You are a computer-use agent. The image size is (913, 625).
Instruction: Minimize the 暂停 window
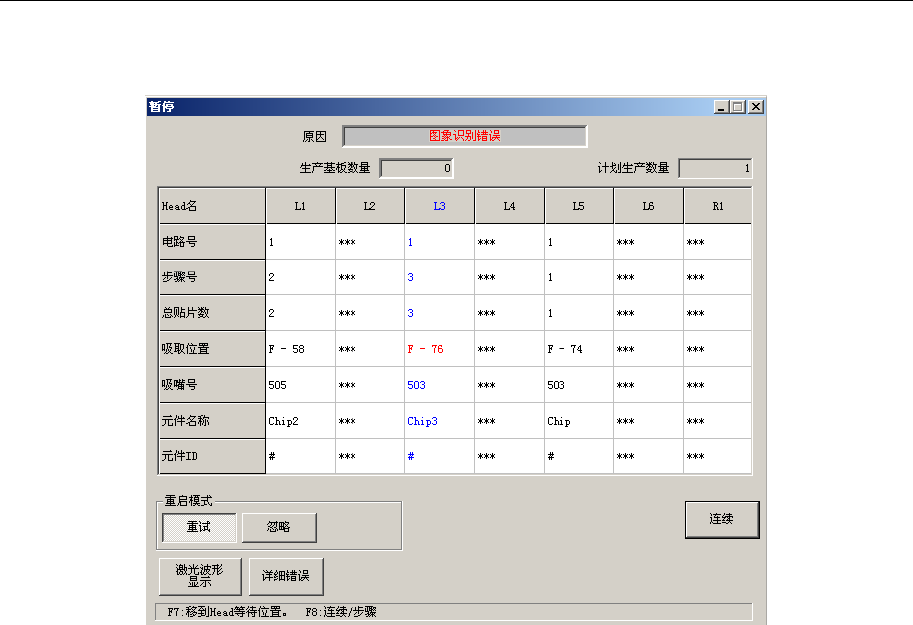[721, 107]
